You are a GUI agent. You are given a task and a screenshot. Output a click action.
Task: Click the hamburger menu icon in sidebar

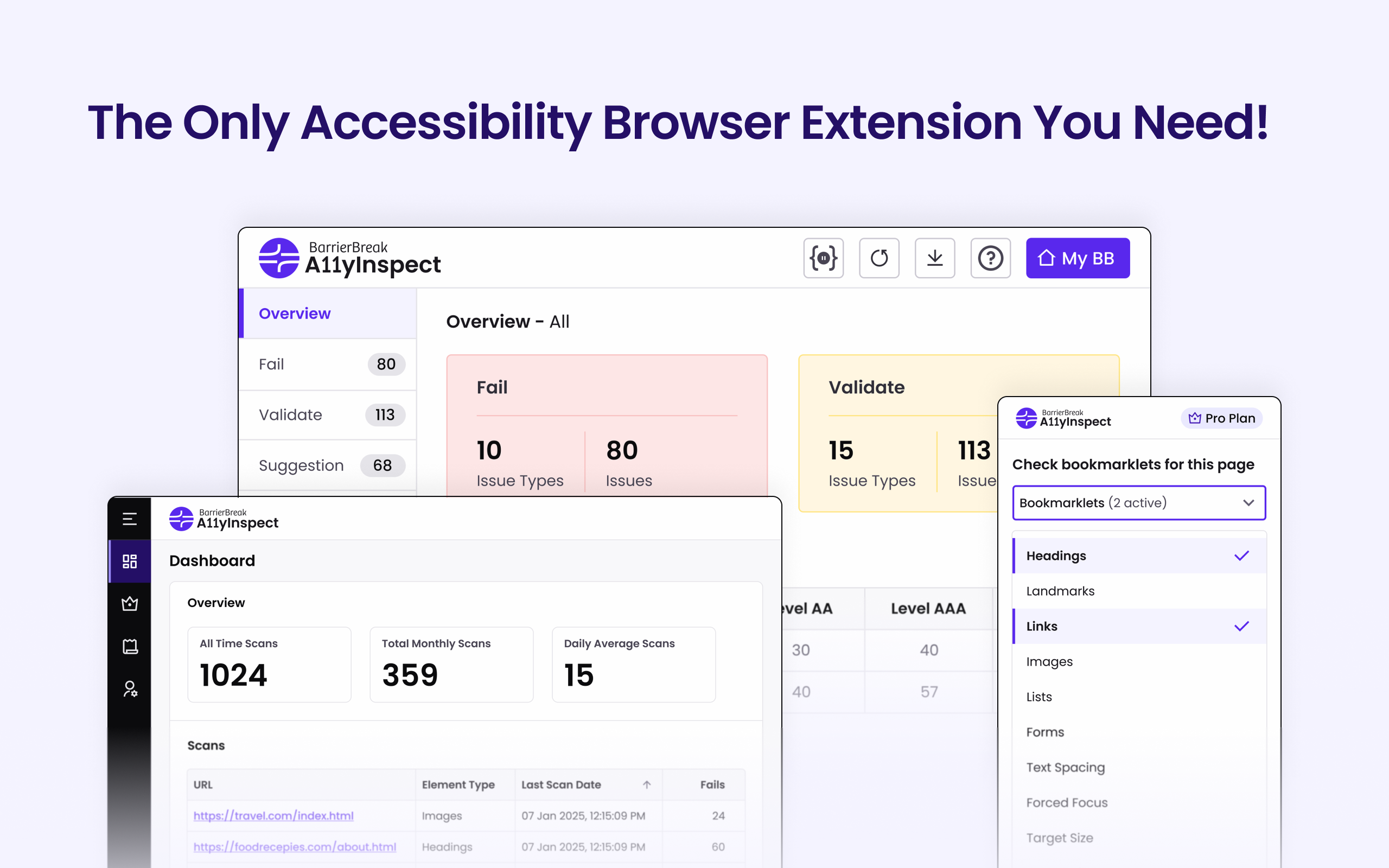click(x=130, y=519)
